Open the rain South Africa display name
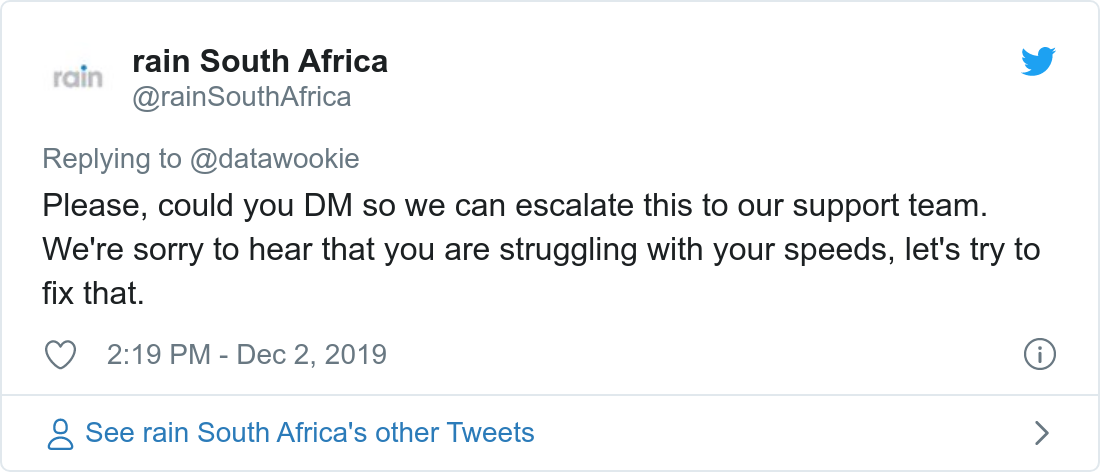1100x472 pixels. coord(260,62)
